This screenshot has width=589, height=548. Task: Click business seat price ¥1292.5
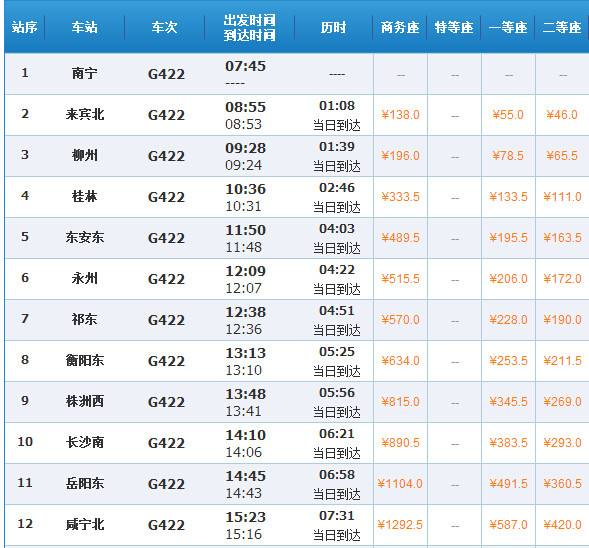(400, 524)
